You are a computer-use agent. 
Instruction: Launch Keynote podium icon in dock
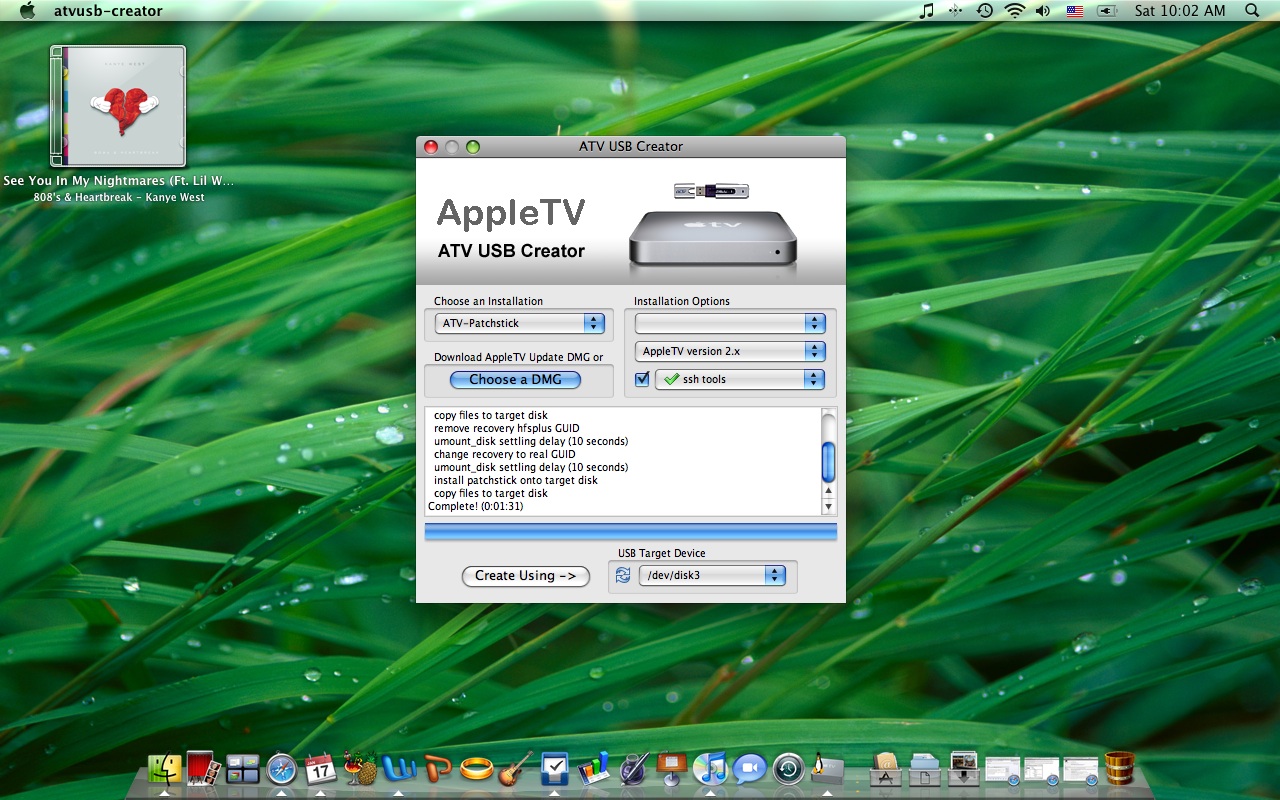point(671,768)
